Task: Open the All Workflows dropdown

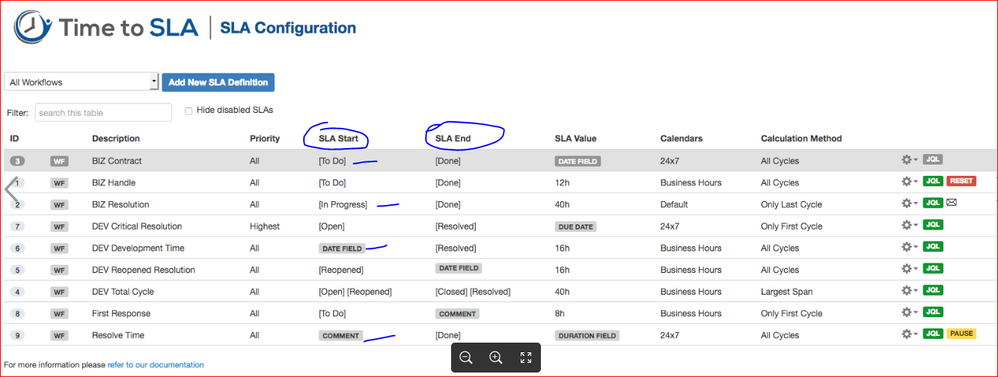Action: pyautogui.click(x=81, y=82)
